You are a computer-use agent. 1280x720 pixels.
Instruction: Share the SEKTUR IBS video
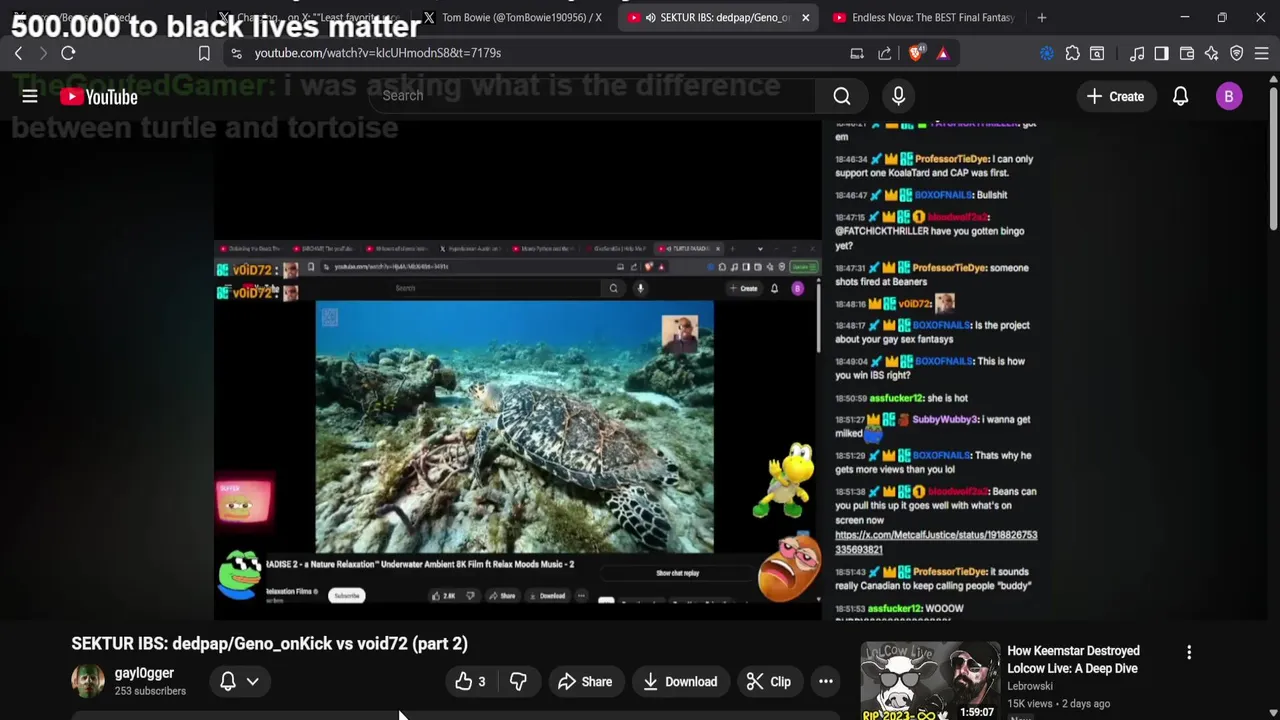pyautogui.click(x=585, y=682)
